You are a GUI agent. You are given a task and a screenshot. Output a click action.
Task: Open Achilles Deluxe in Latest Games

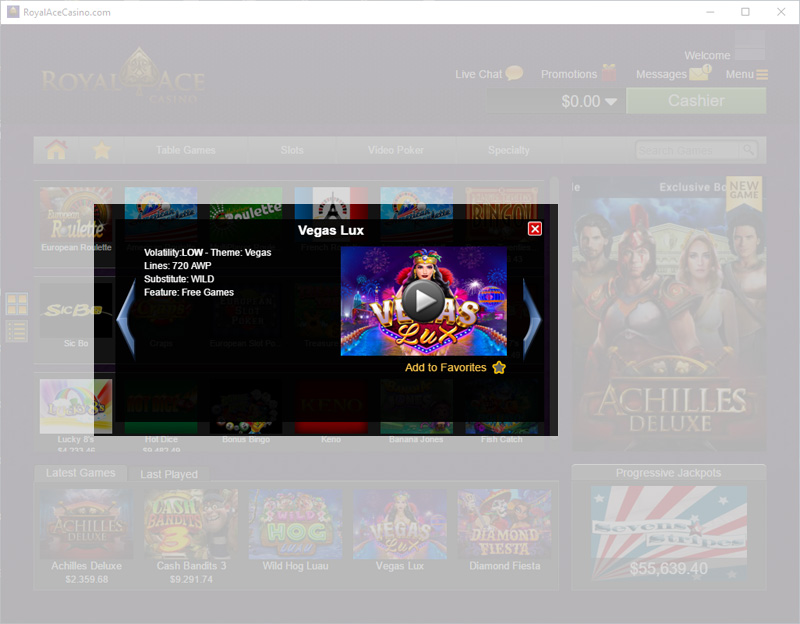86,523
